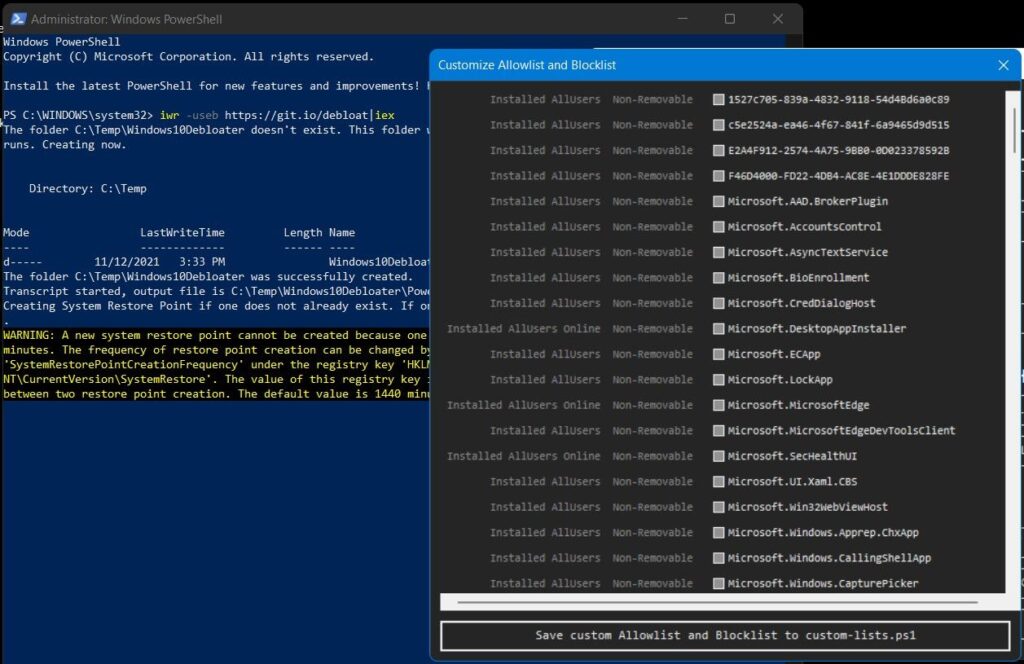Check Microsoft.MicrosoftEdgeDevToolsClient box

click(718, 430)
